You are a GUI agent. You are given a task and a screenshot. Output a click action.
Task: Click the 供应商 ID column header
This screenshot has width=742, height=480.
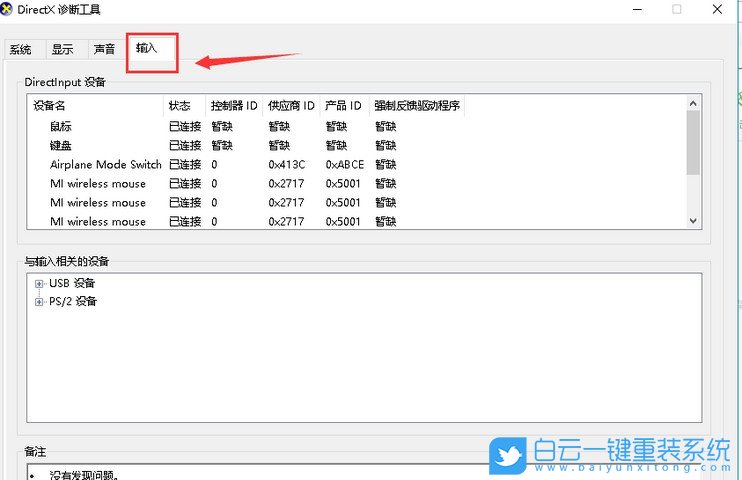pos(291,106)
